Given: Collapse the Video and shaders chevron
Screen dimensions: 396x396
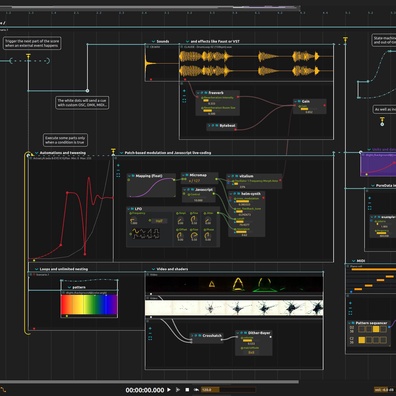Looking at the screenshot, I should pos(153,269).
